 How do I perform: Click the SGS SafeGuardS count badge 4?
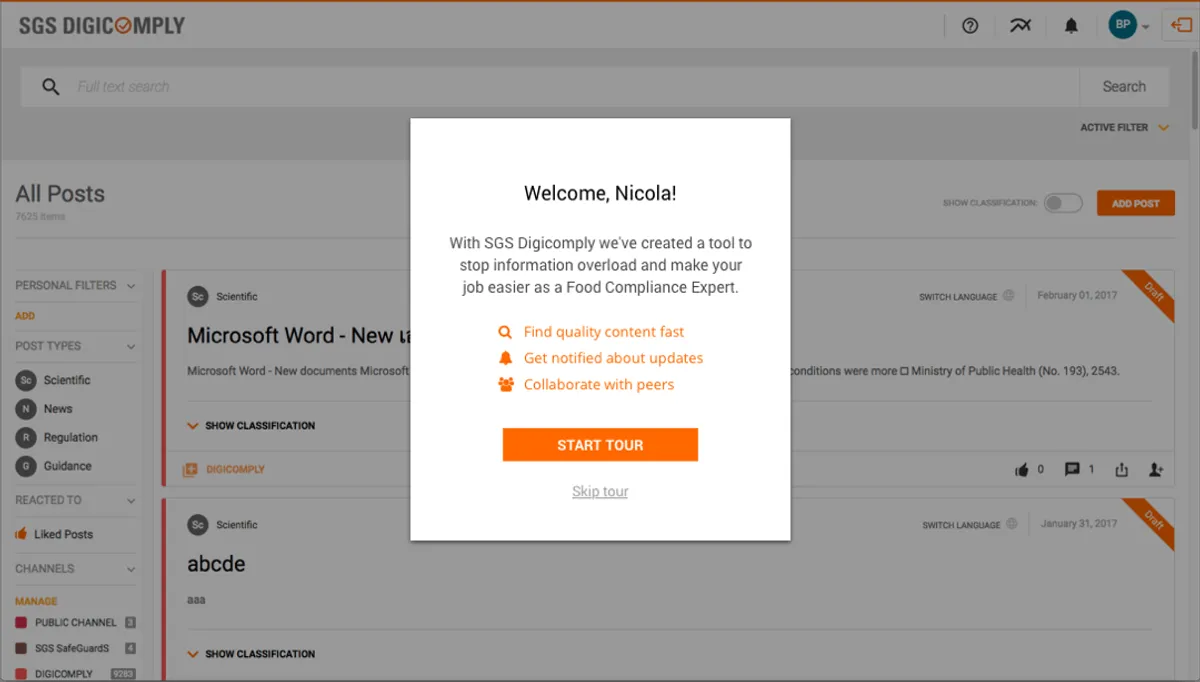130,648
